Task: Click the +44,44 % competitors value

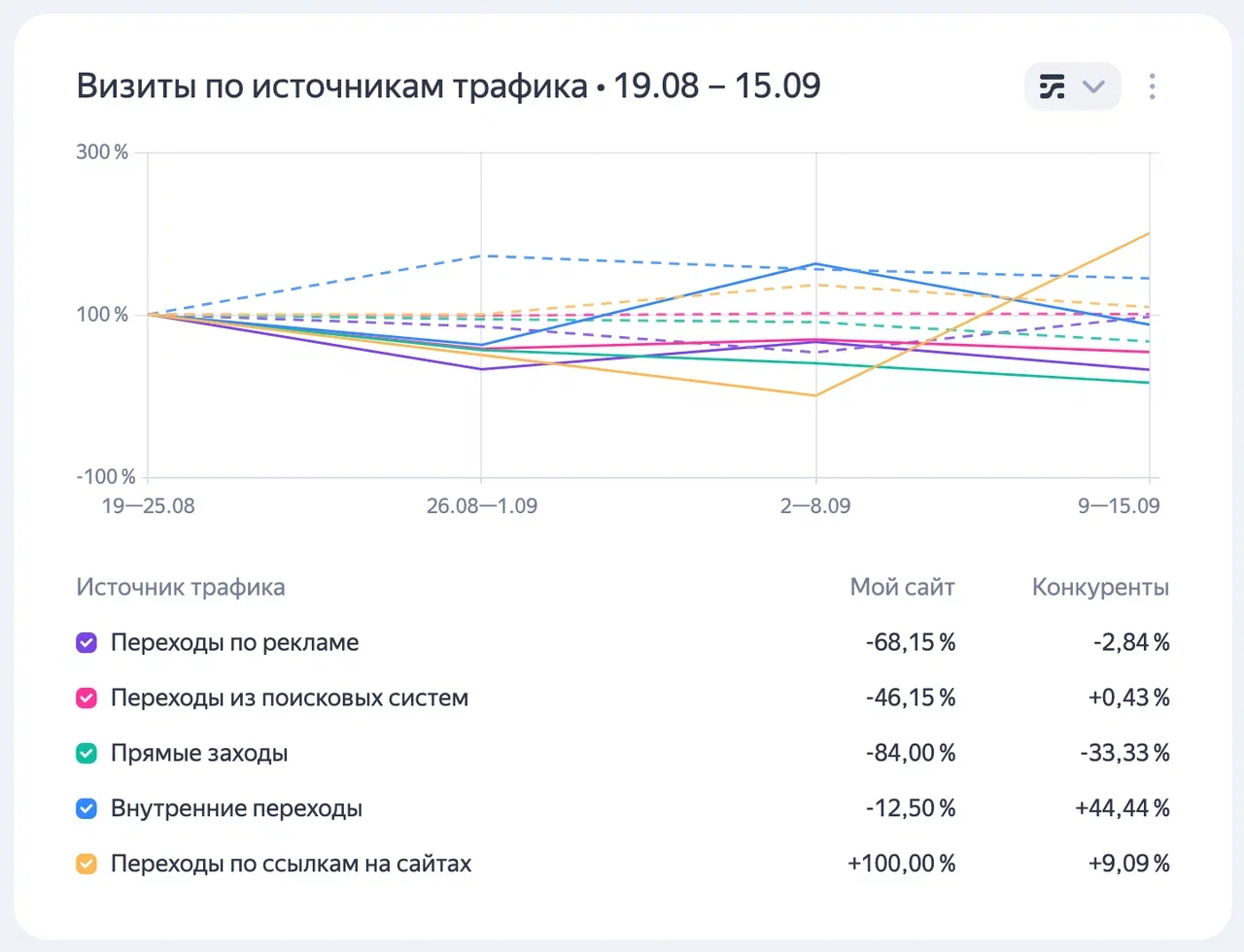Action: 1122,809
